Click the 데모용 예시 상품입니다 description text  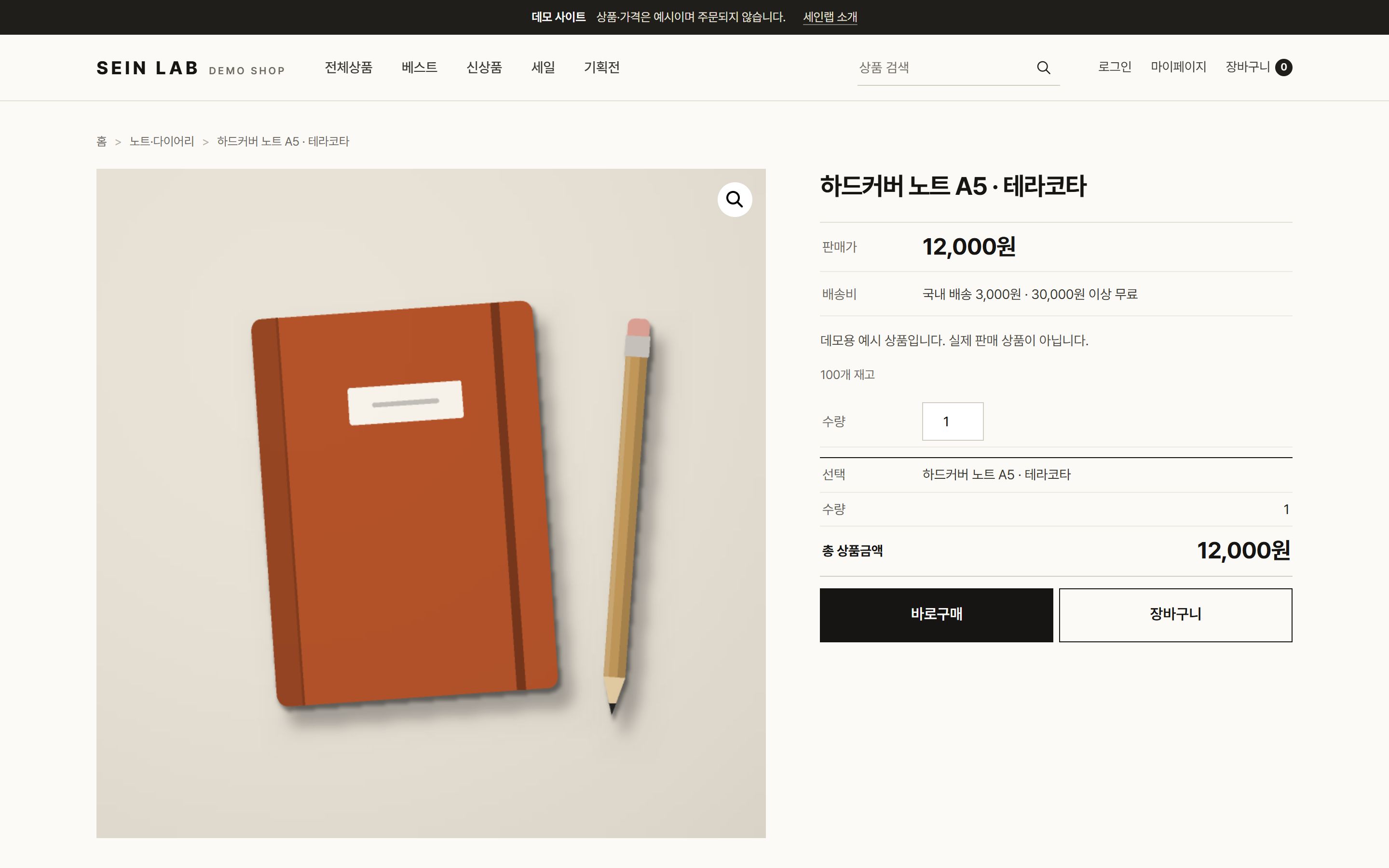coord(954,340)
